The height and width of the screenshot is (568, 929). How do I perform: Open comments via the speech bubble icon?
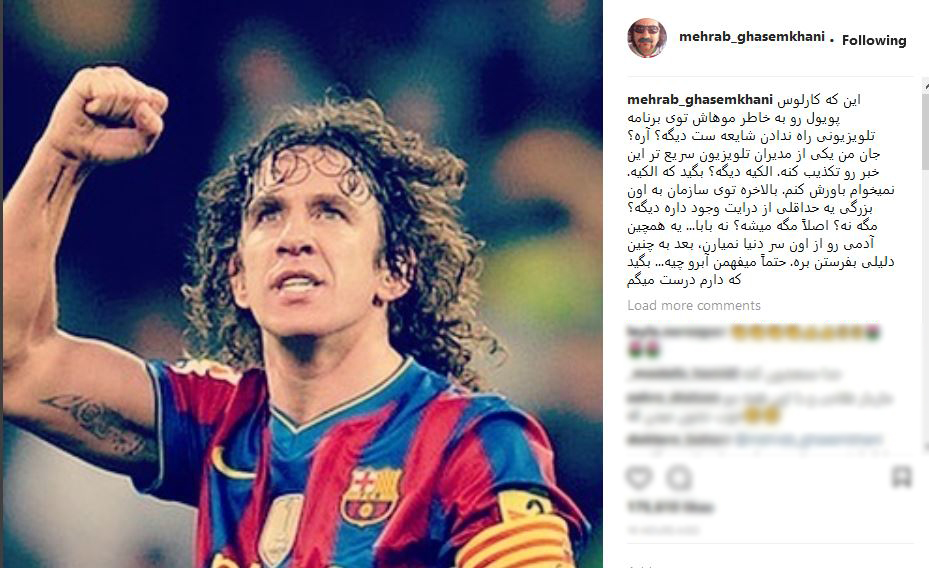679,477
